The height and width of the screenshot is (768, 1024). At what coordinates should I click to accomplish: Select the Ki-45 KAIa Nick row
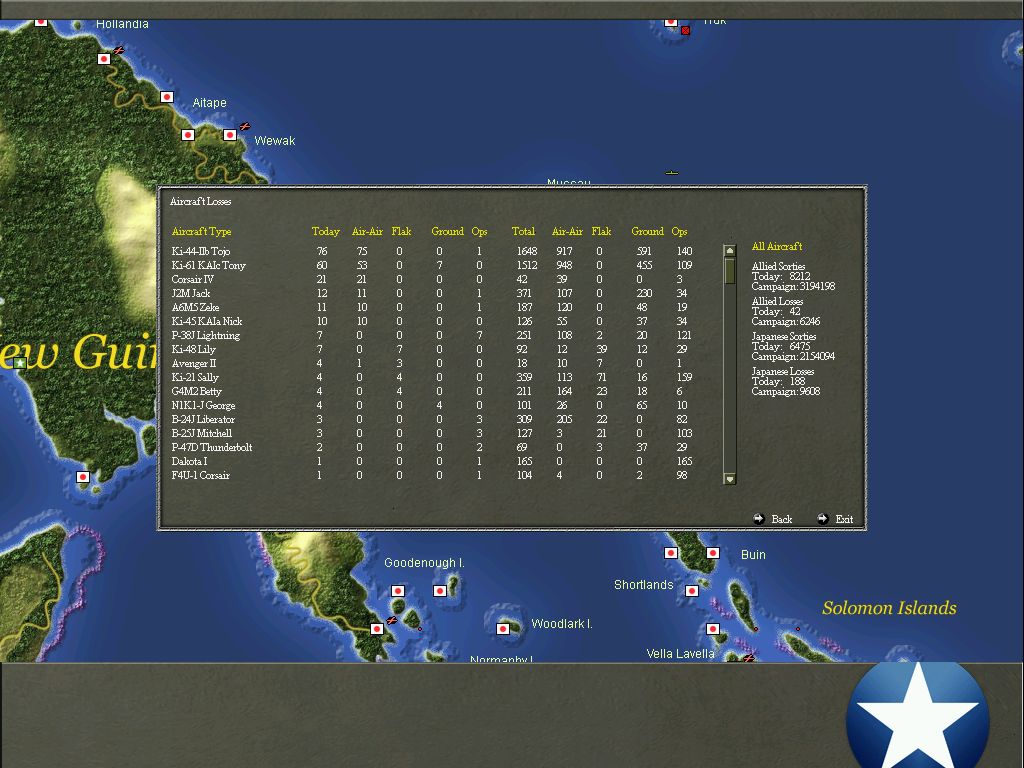pos(432,321)
